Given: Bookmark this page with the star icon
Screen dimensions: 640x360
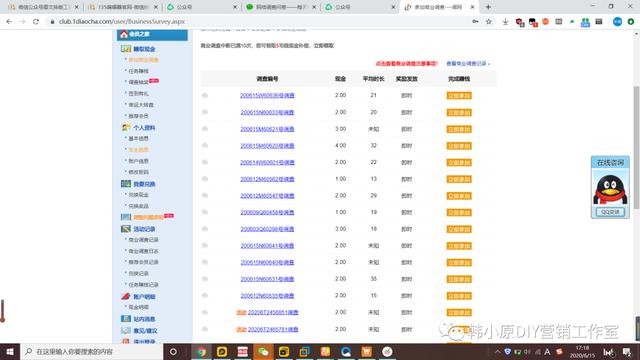Looking at the screenshot, I should (489, 22).
